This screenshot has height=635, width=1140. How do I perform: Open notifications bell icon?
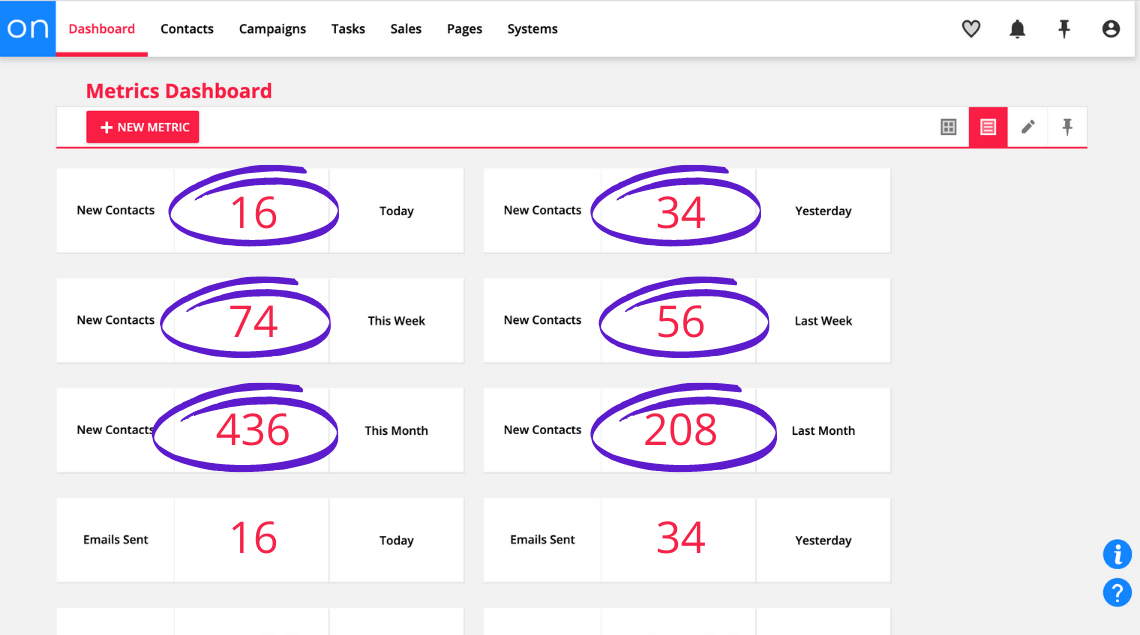tap(1017, 29)
